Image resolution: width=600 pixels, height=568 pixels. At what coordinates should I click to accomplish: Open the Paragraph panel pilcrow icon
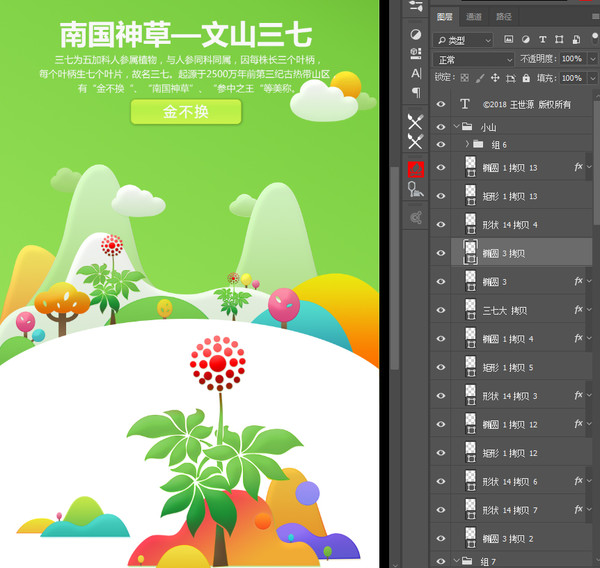416,93
